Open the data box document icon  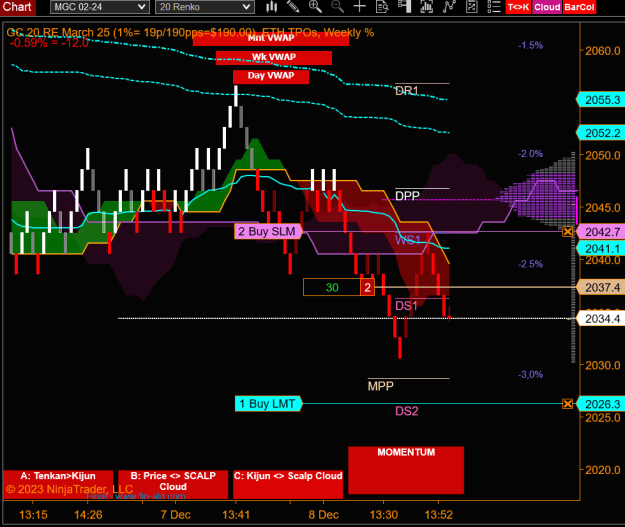point(382,7)
